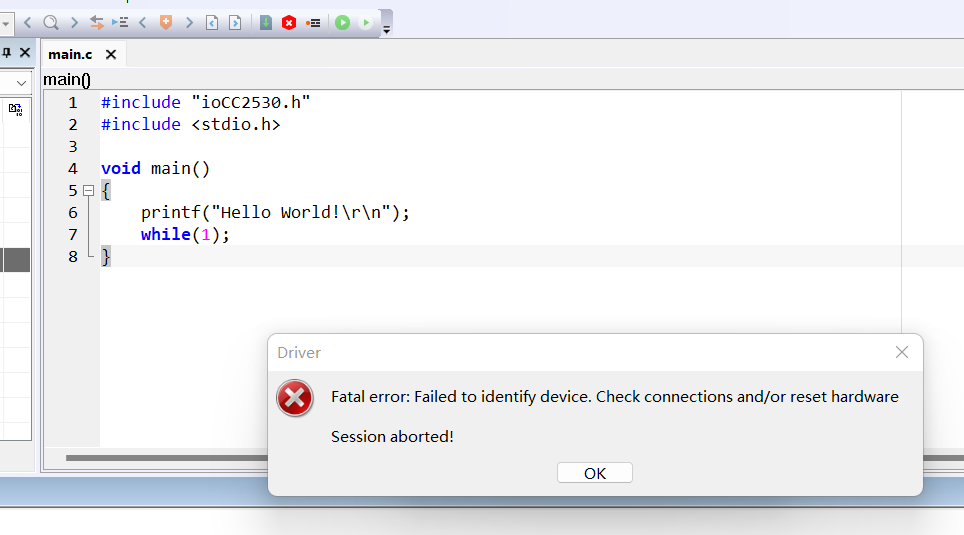Viewport: 964px width, 535px height.
Task: Click the Navigate Backward page icon
Action: point(212,22)
